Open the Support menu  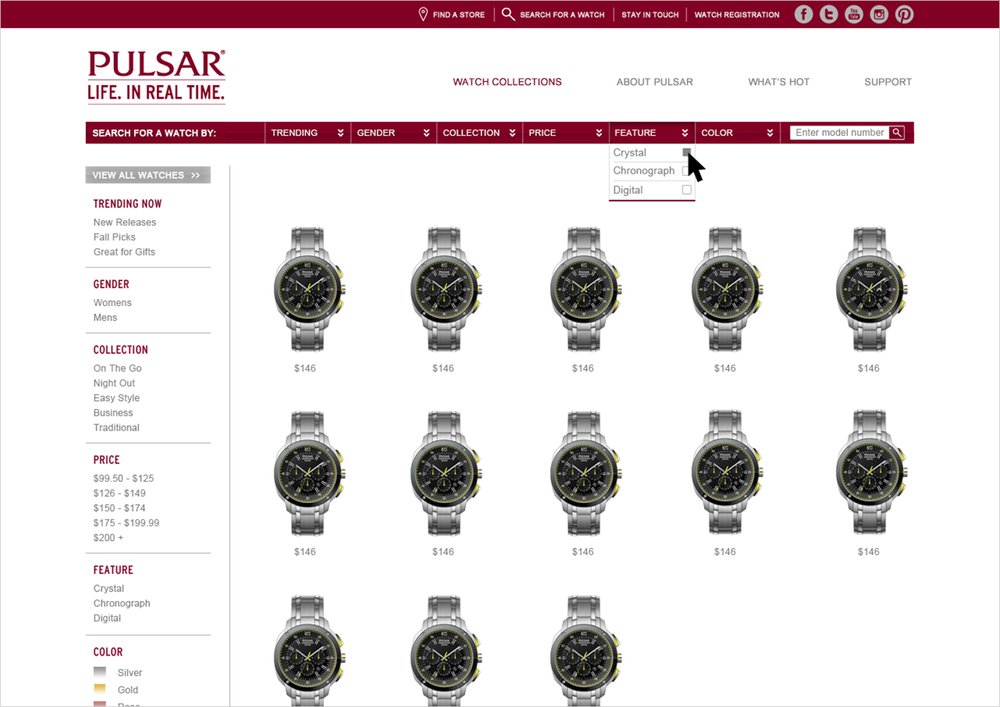[888, 82]
